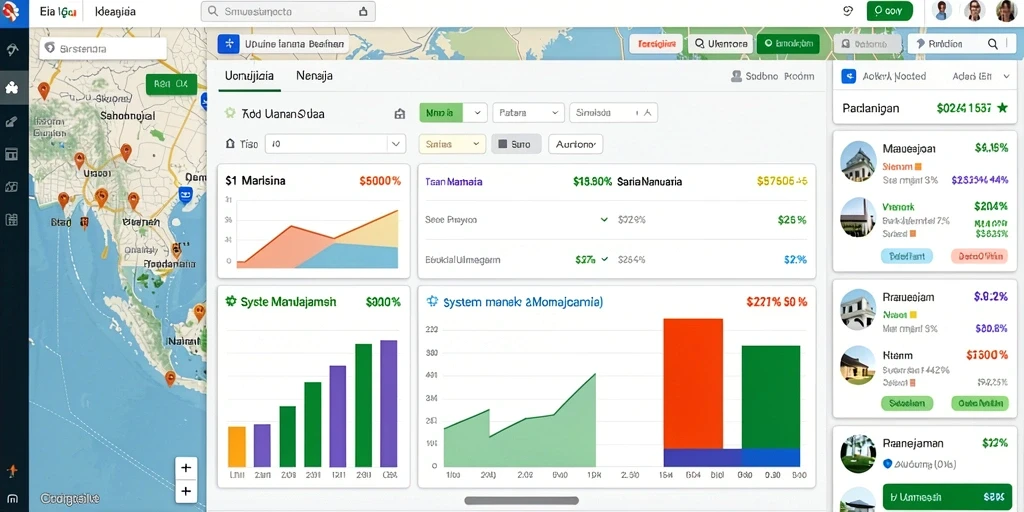Switch to the Nenaja tab
This screenshot has height=512, width=1024.
pyautogui.click(x=314, y=76)
